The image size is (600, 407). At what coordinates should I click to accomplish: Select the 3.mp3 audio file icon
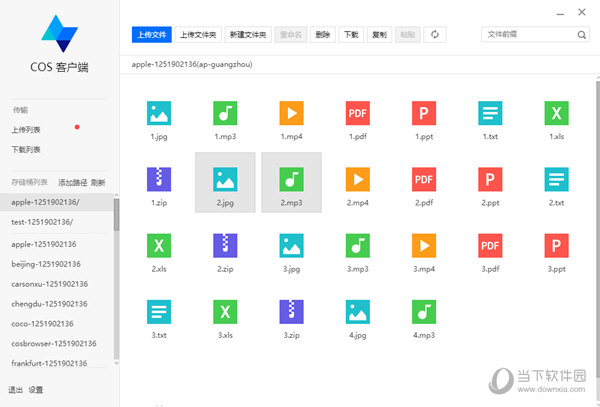pos(358,246)
